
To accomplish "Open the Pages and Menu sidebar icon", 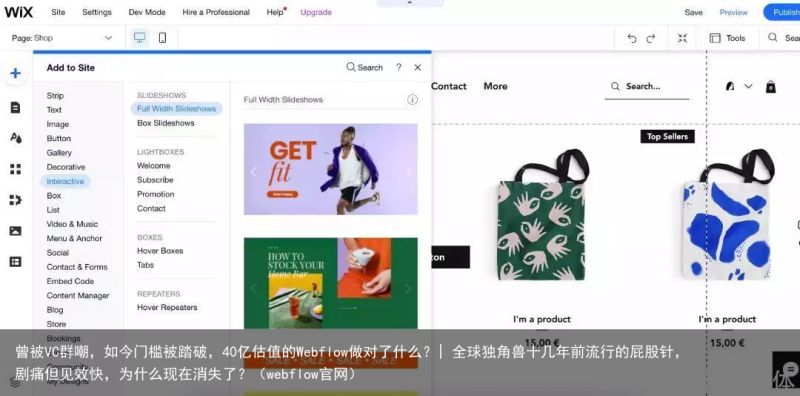I will [x=15, y=108].
